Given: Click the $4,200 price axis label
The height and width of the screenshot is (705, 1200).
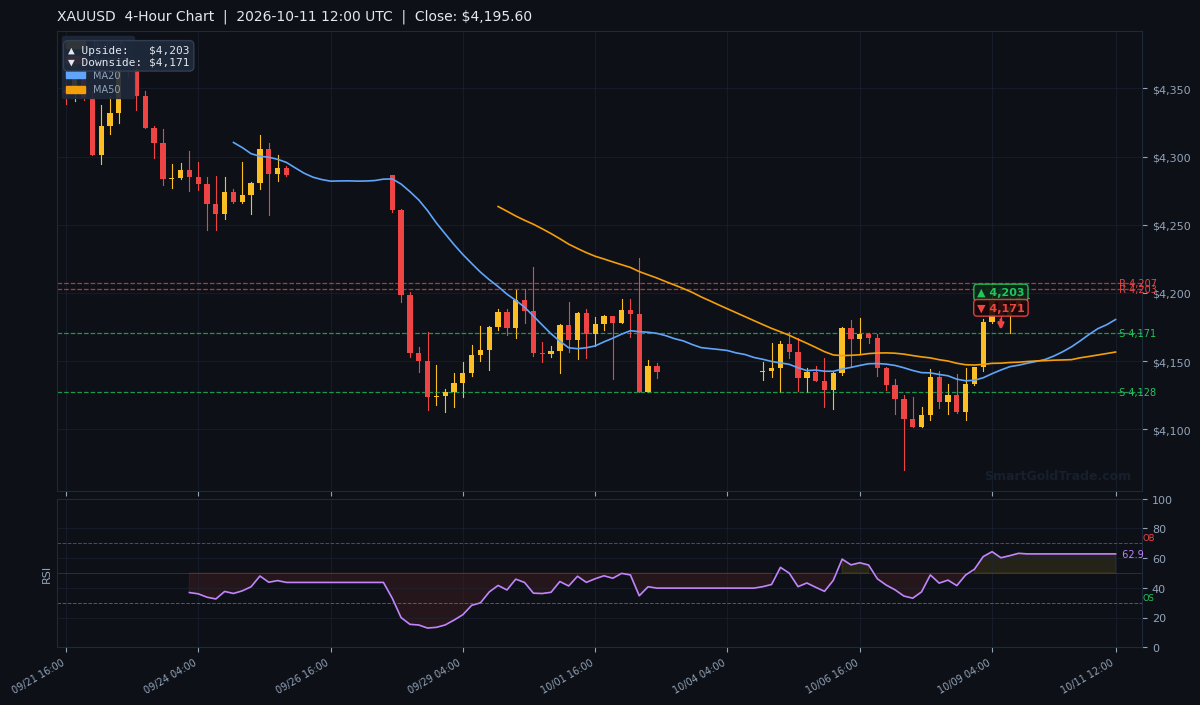Looking at the screenshot, I should click(1171, 294).
